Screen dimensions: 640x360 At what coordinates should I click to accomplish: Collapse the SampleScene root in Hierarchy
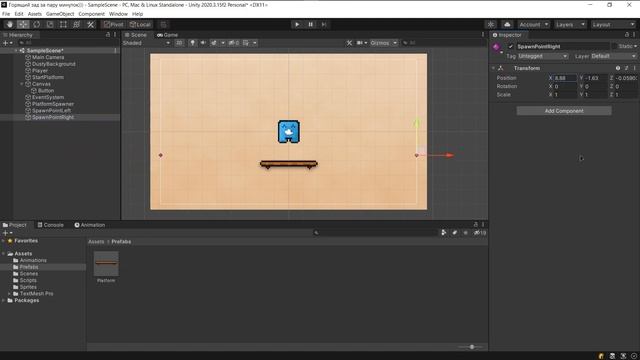pyautogui.click(x=16, y=51)
